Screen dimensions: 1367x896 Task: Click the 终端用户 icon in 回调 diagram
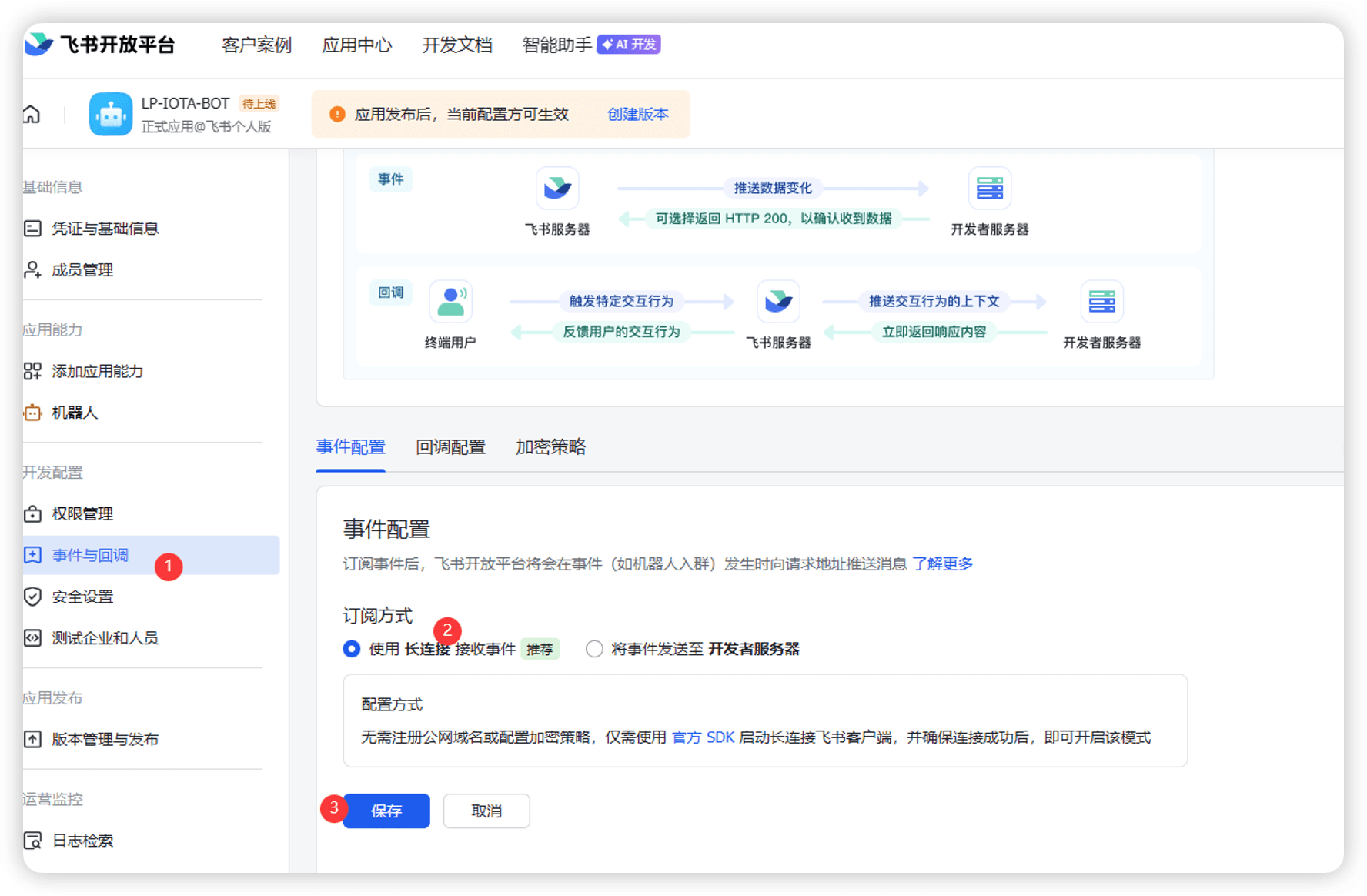pyautogui.click(x=450, y=301)
